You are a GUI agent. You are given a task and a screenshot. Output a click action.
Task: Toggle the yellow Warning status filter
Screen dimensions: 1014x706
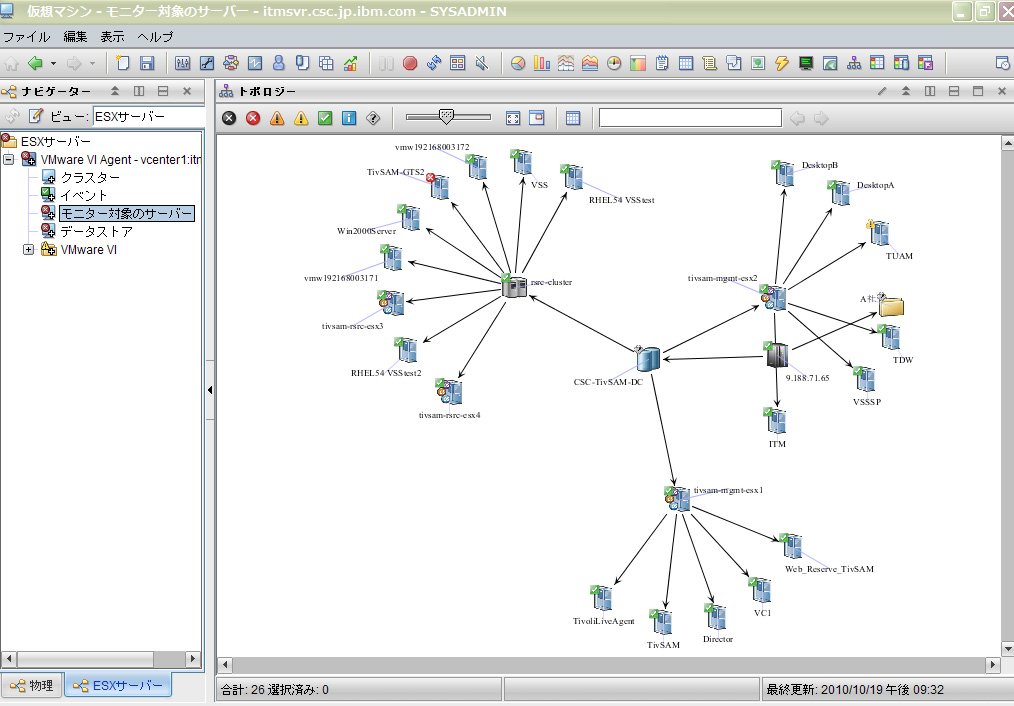click(301, 118)
